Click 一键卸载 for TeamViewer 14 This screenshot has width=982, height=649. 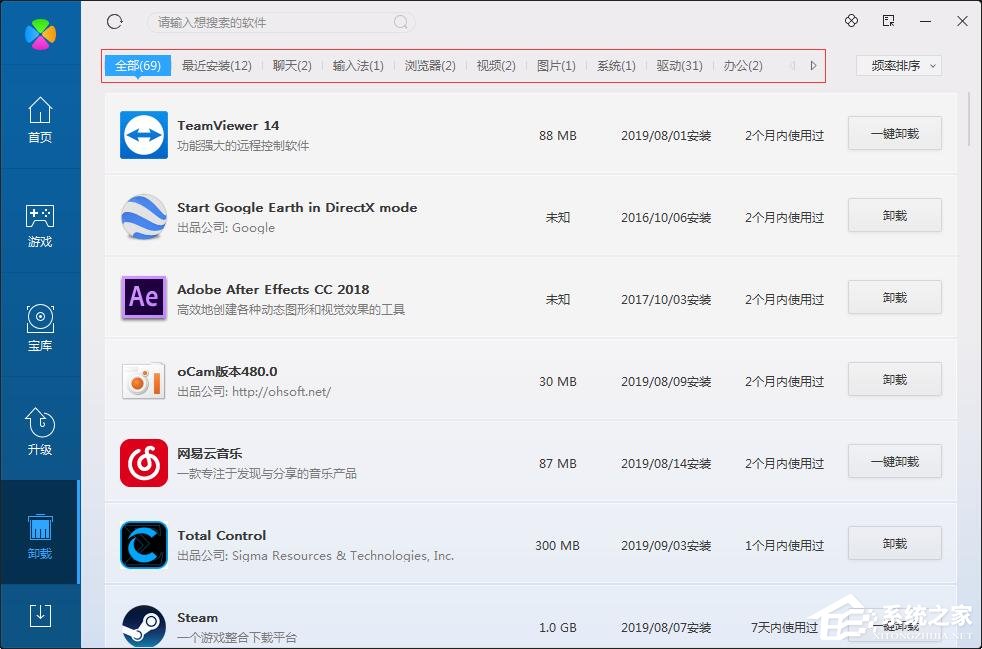[893, 133]
